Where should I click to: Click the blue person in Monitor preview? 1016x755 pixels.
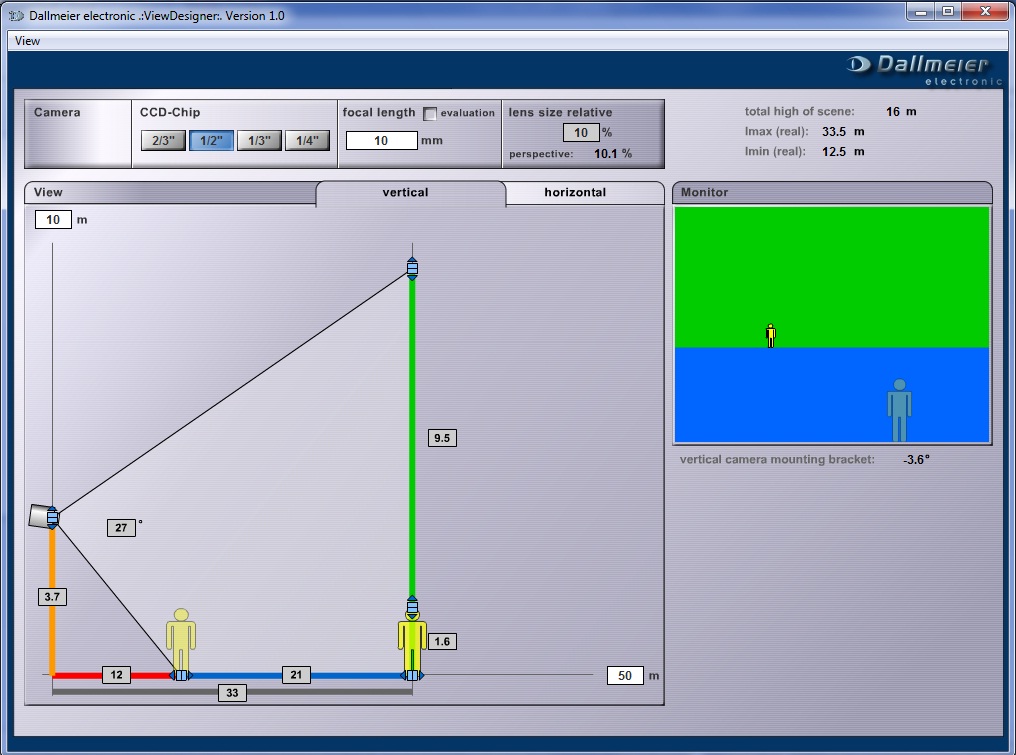tap(899, 410)
